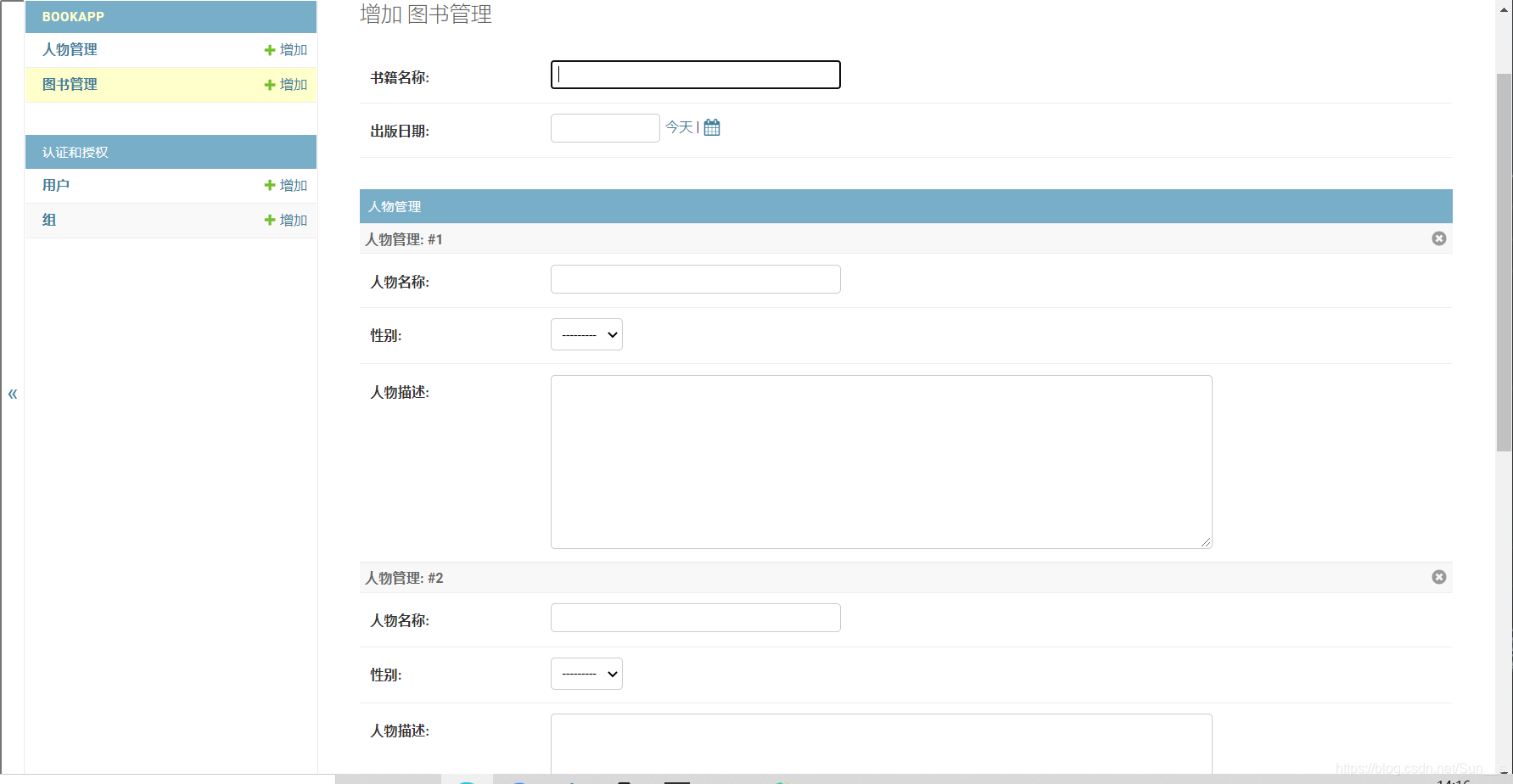Remove 人物管理 #1 inline entry

coord(1439,238)
